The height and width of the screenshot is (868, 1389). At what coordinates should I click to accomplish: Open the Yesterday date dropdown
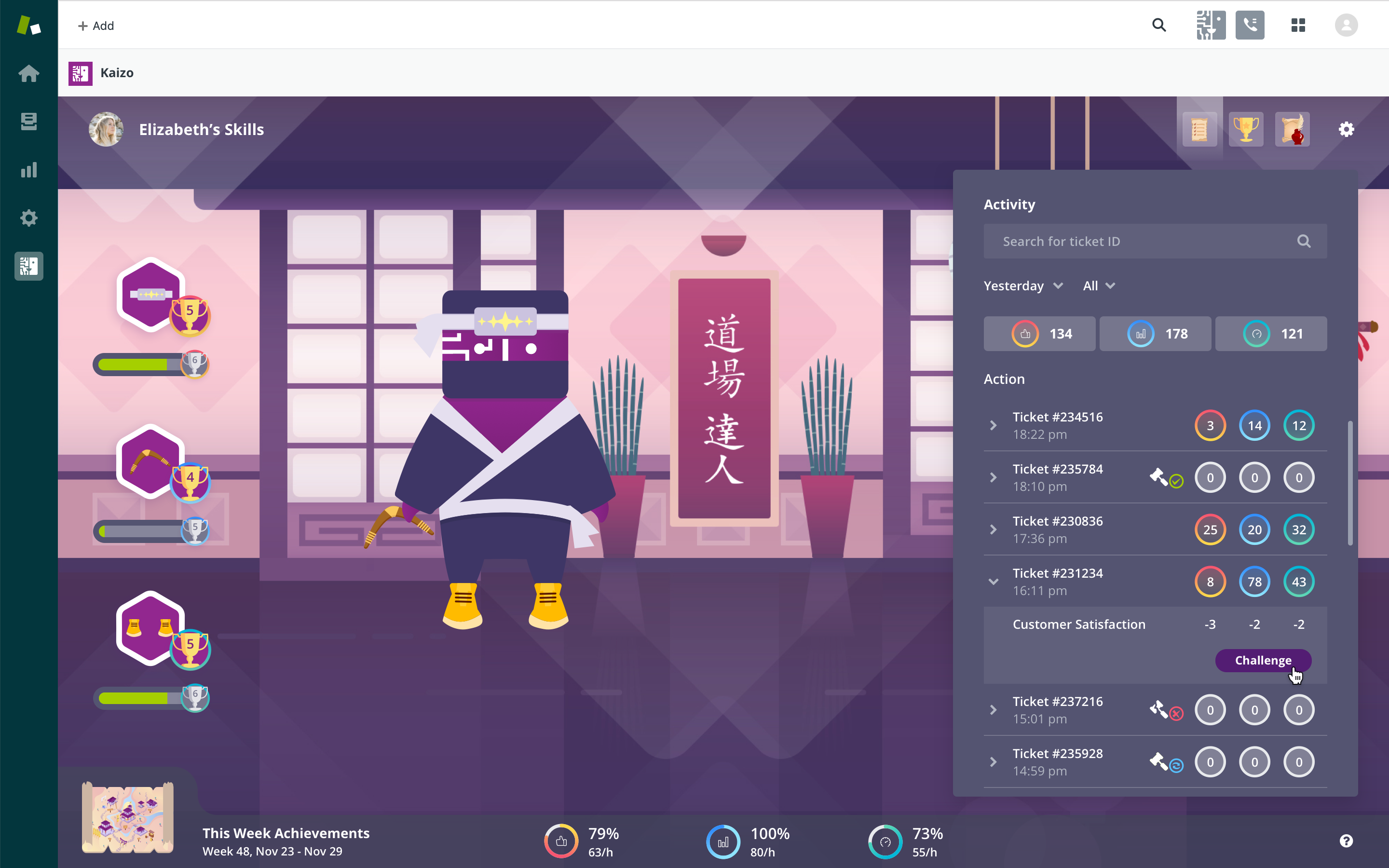[1023, 286]
